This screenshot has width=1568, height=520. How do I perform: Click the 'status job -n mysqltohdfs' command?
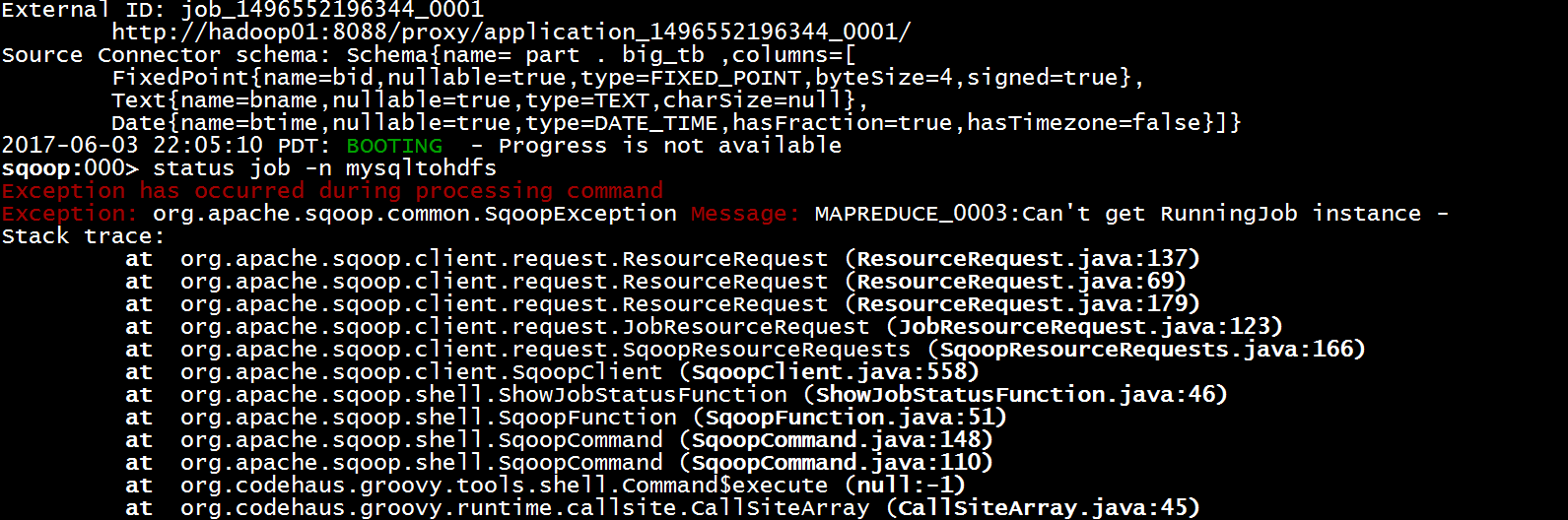(x=324, y=168)
